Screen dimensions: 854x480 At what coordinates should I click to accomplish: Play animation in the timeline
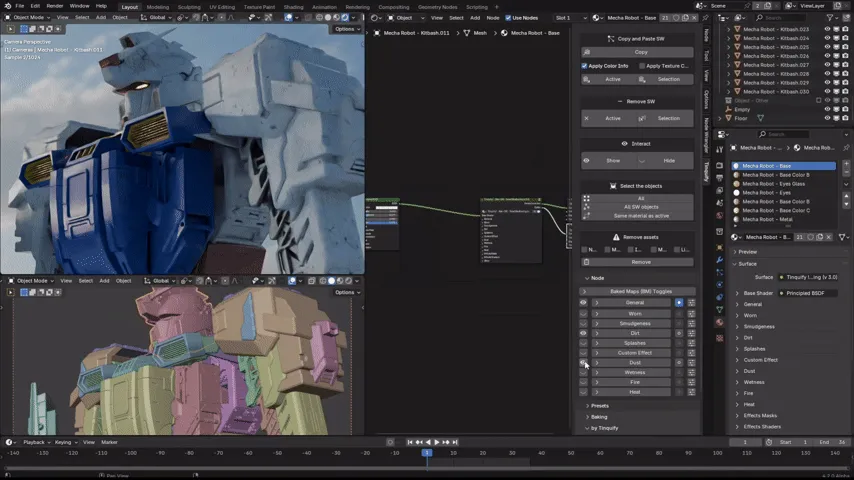tap(437, 442)
